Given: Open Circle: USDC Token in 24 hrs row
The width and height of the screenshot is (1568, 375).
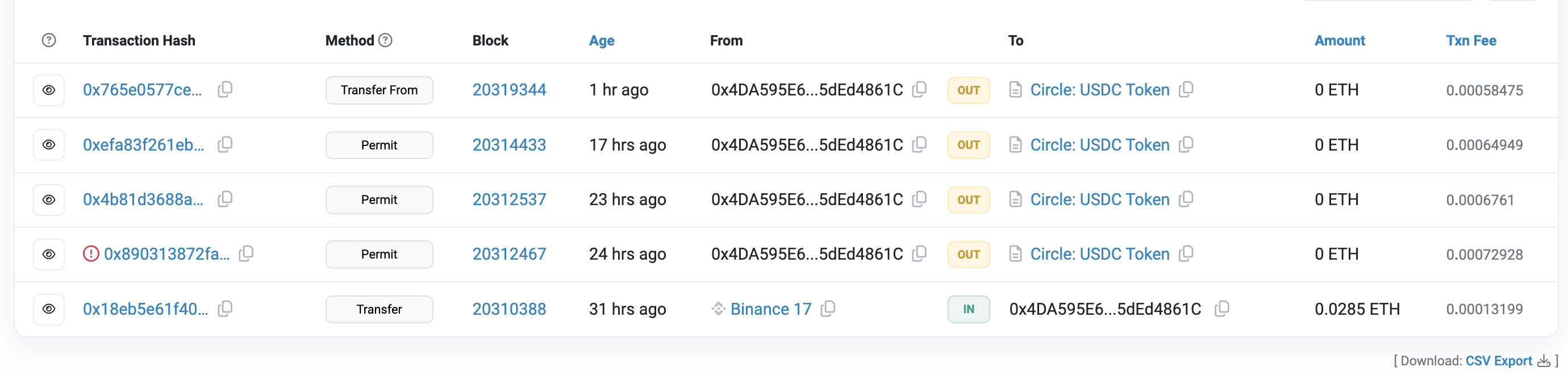Looking at the screenshot, I should click(1099, 254).
